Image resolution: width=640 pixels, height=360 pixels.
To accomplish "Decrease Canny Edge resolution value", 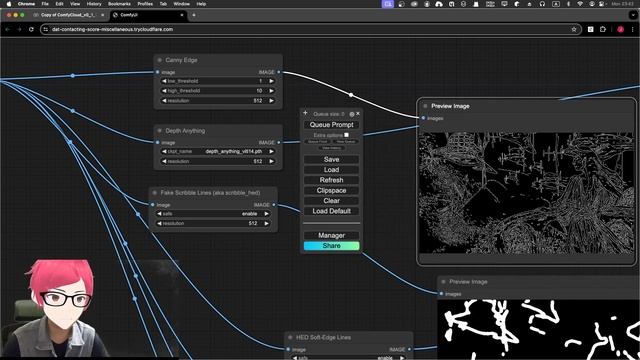I will click(164, 100).
